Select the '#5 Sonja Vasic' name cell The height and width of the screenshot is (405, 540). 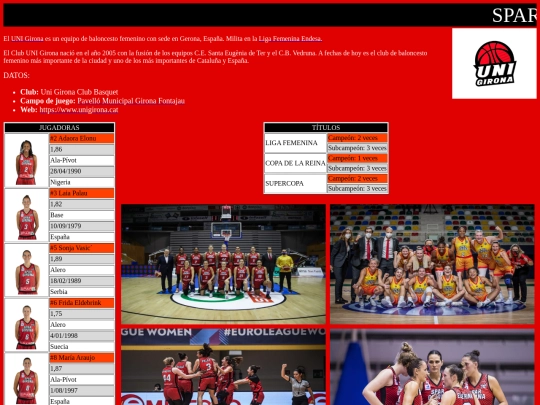82,248
